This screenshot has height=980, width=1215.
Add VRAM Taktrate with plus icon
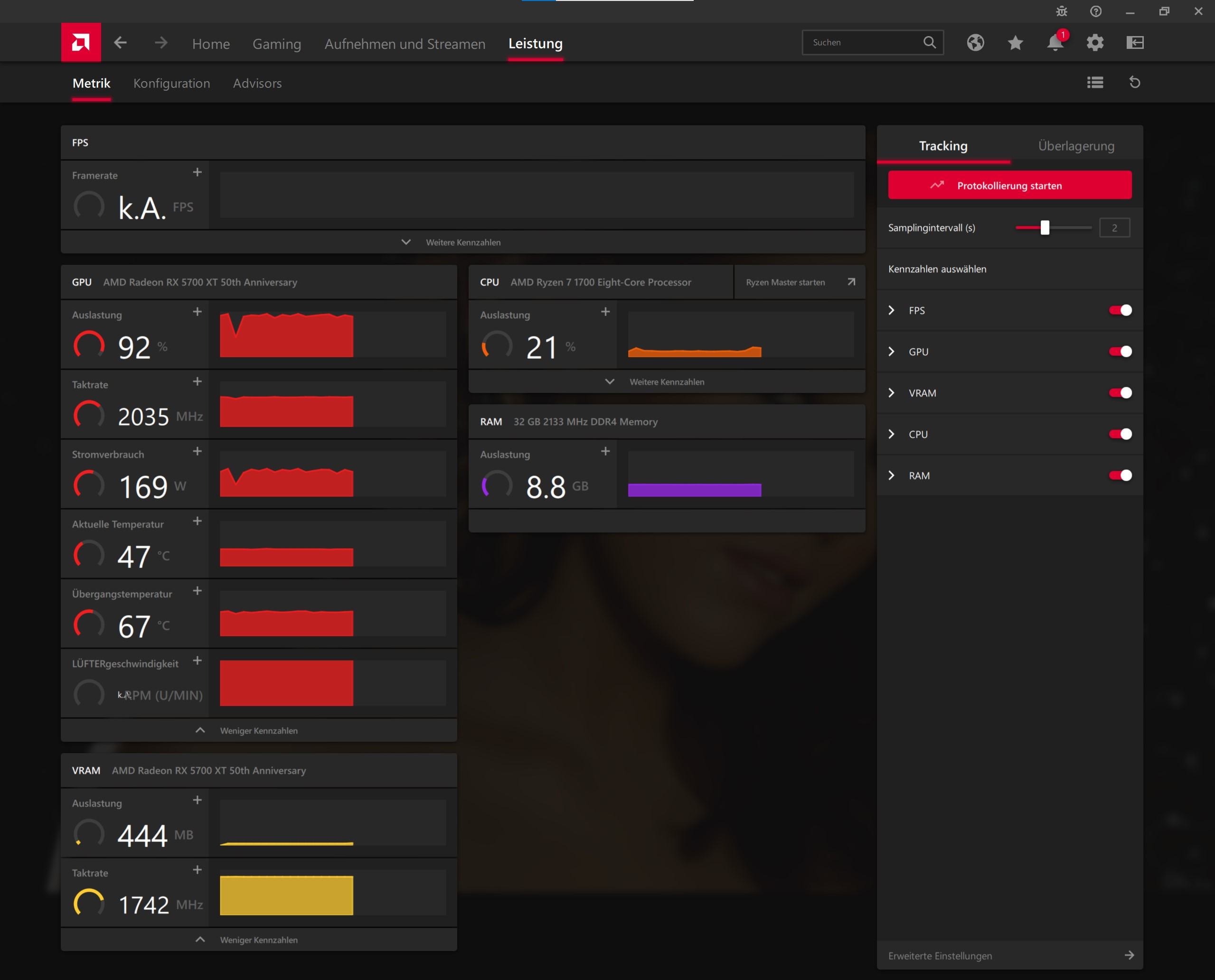click(x=197, y=870)
